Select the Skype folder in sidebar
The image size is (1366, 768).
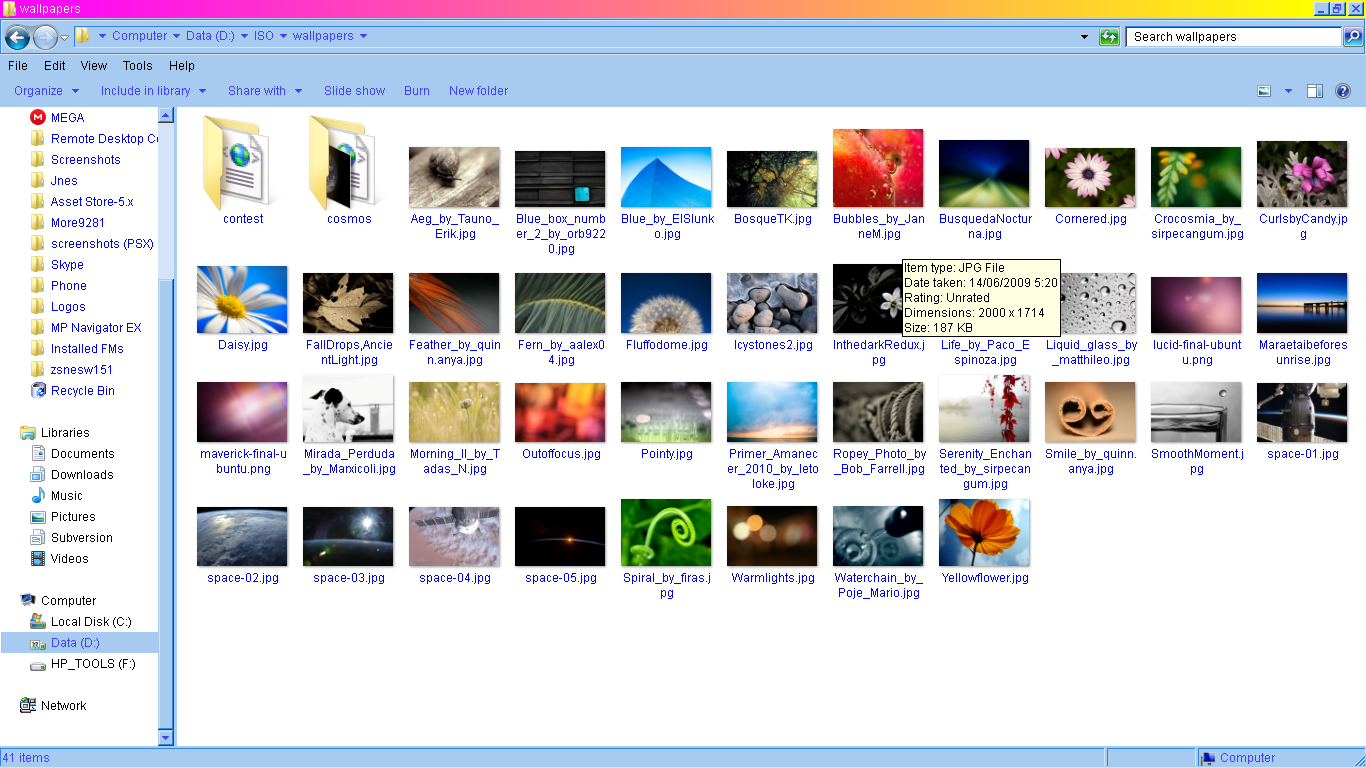(57, 265)
